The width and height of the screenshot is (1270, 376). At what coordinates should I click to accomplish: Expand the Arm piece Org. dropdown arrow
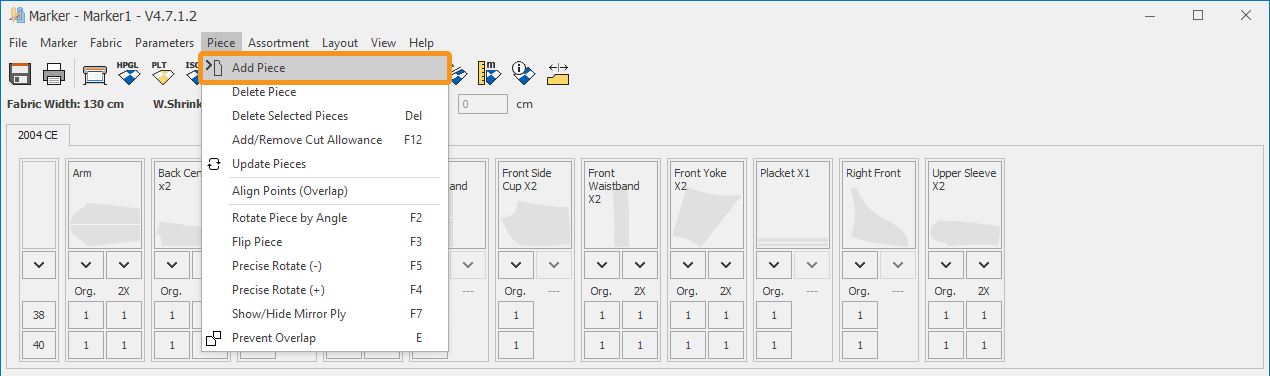(x=86, y=265)
